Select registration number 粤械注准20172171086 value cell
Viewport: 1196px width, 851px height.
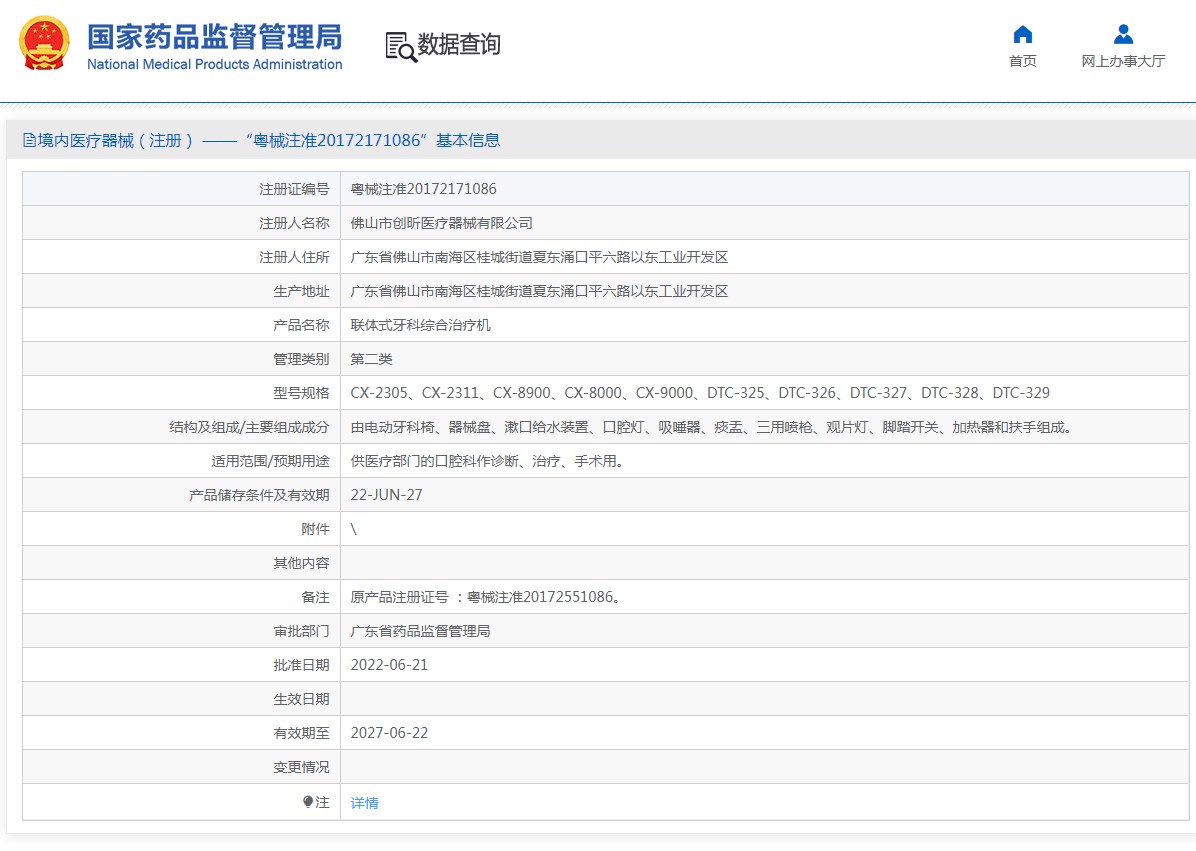tap(423, 189)
